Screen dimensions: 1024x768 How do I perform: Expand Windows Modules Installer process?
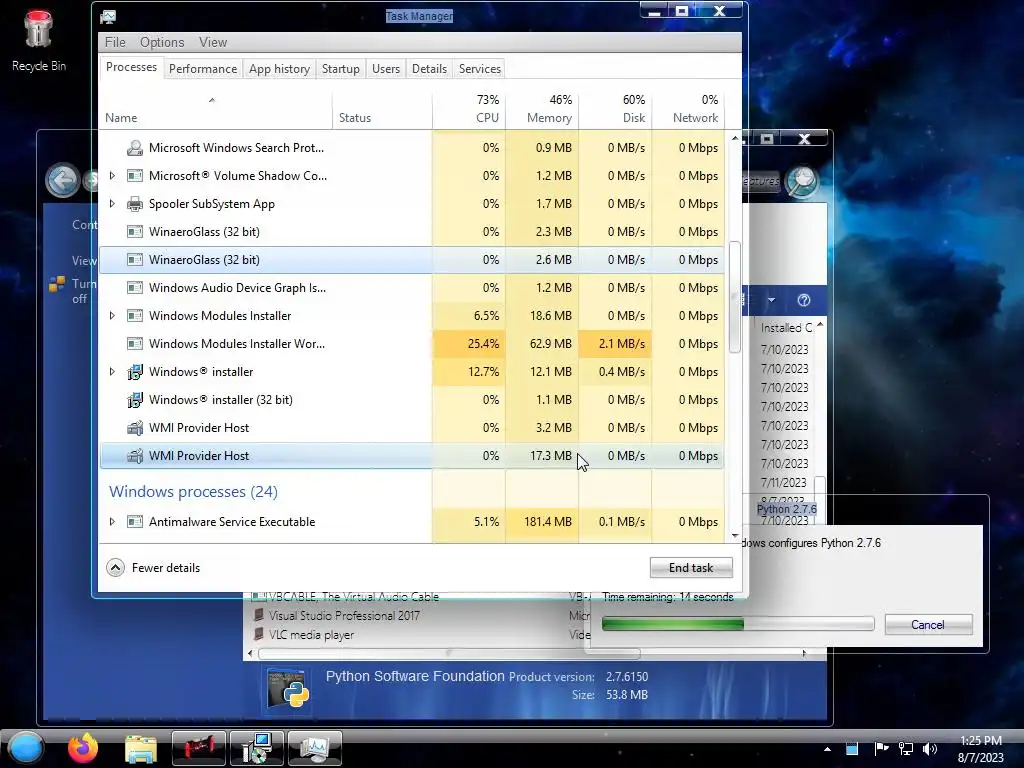tap(112, 315)
